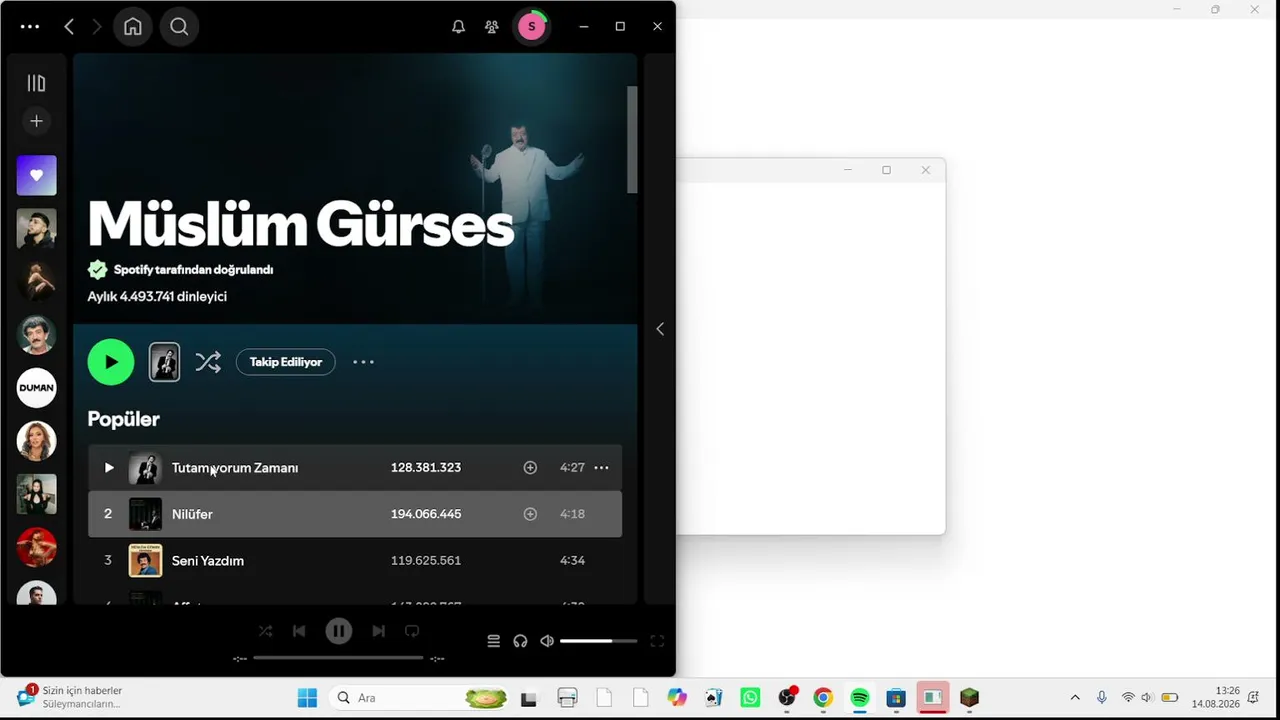Open the Seni Yazdım album cover
Image resolution: width=1280 pixels, height=720 pixels.
(145, 561)
